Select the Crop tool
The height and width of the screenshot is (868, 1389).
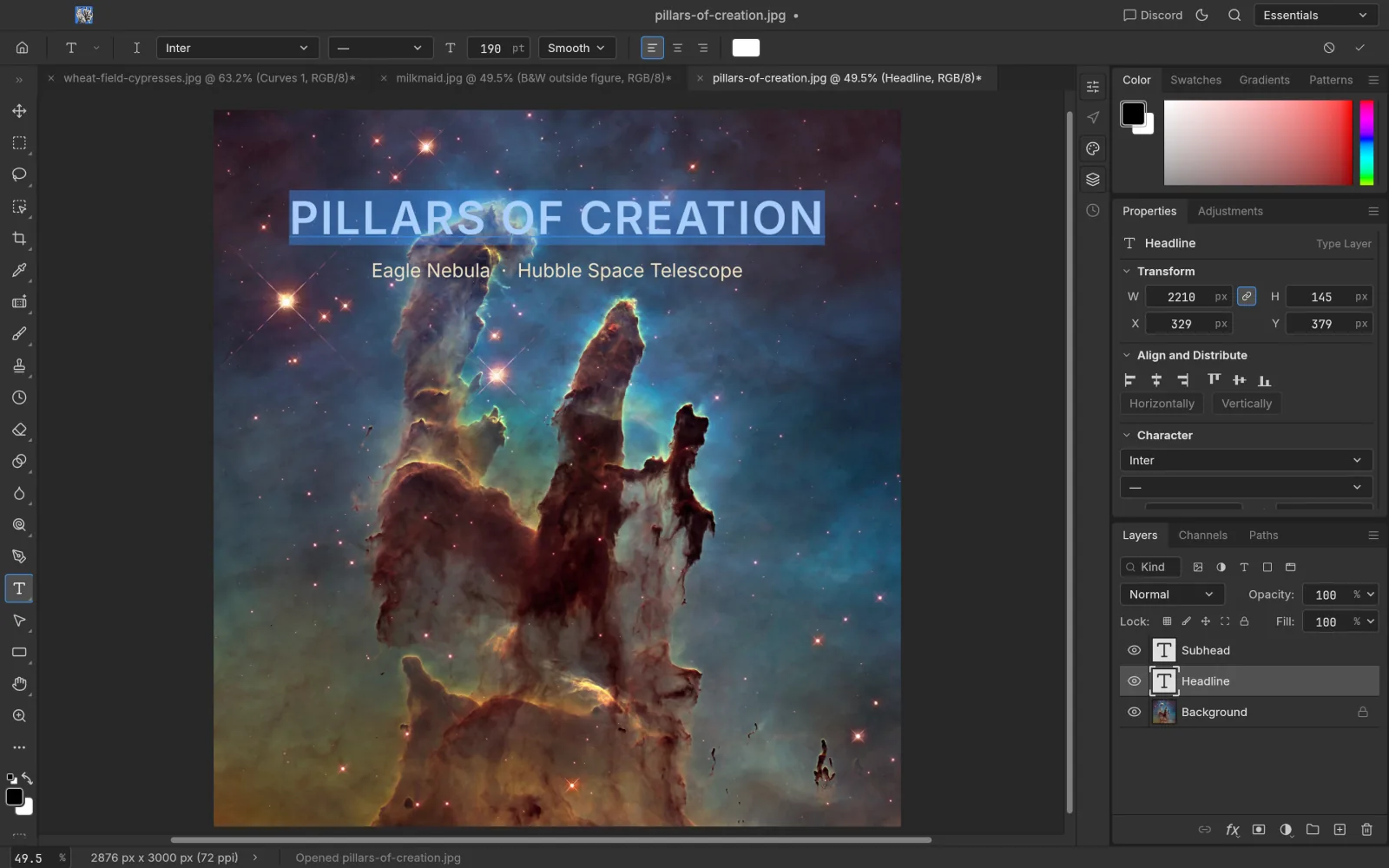(19, 239)
